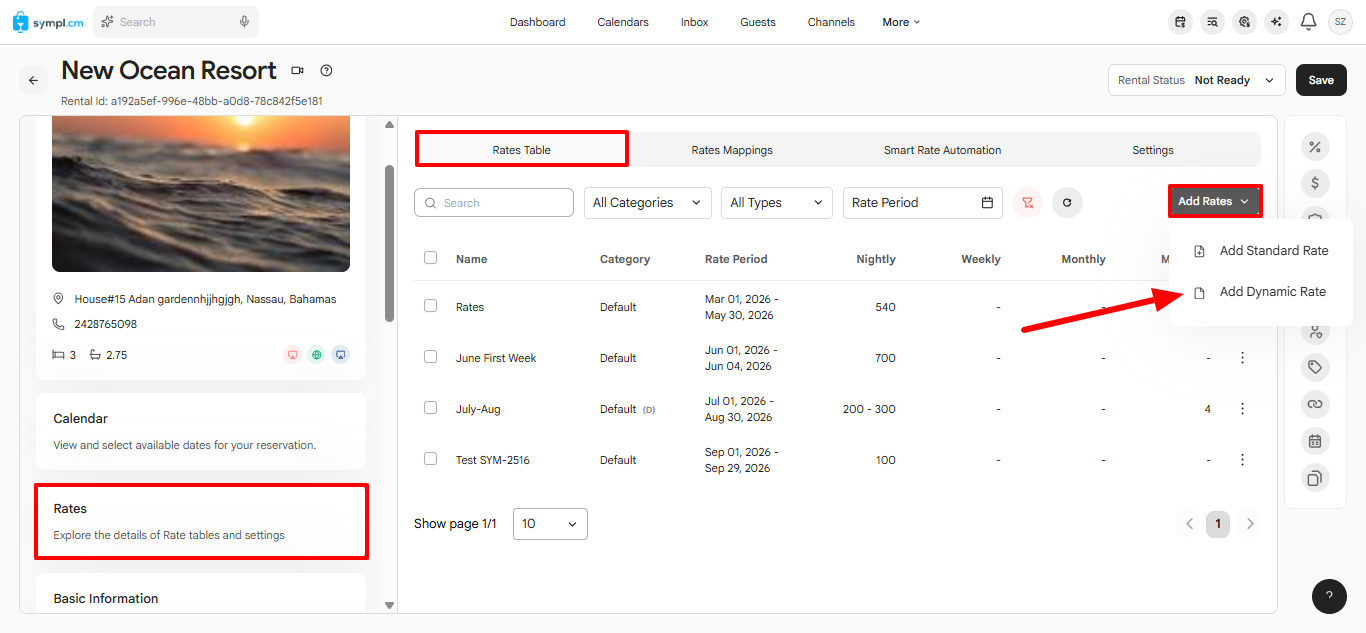
Task: Switch to the Rates Mappings tab
Action: pos(732,150)
